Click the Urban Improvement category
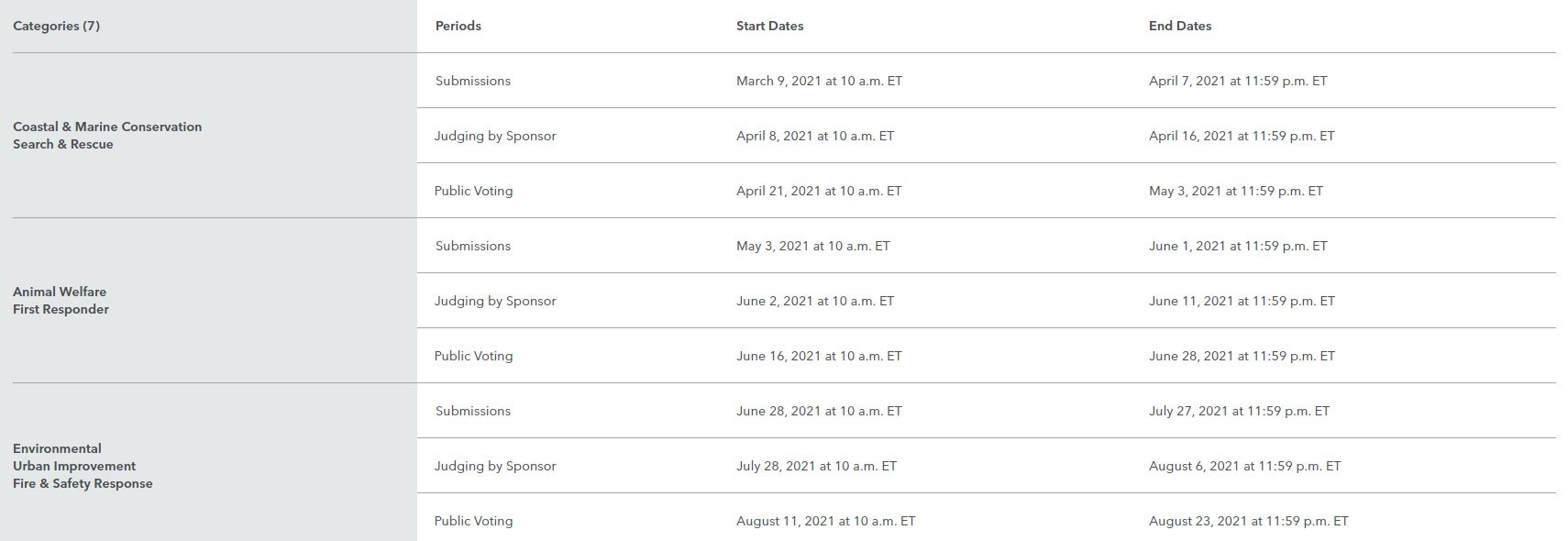 [74, 466]
